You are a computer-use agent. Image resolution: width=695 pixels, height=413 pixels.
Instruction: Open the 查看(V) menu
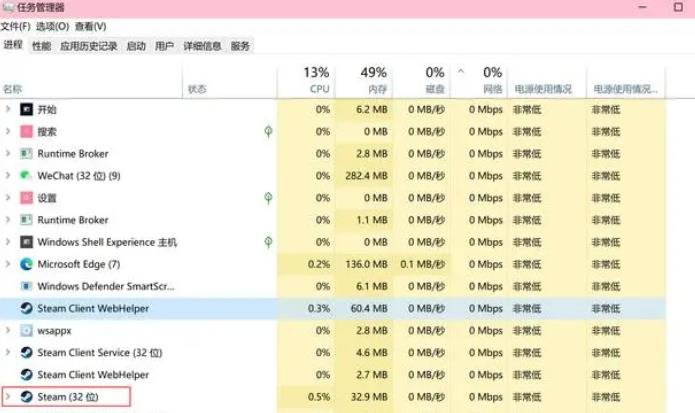(90, 27)
